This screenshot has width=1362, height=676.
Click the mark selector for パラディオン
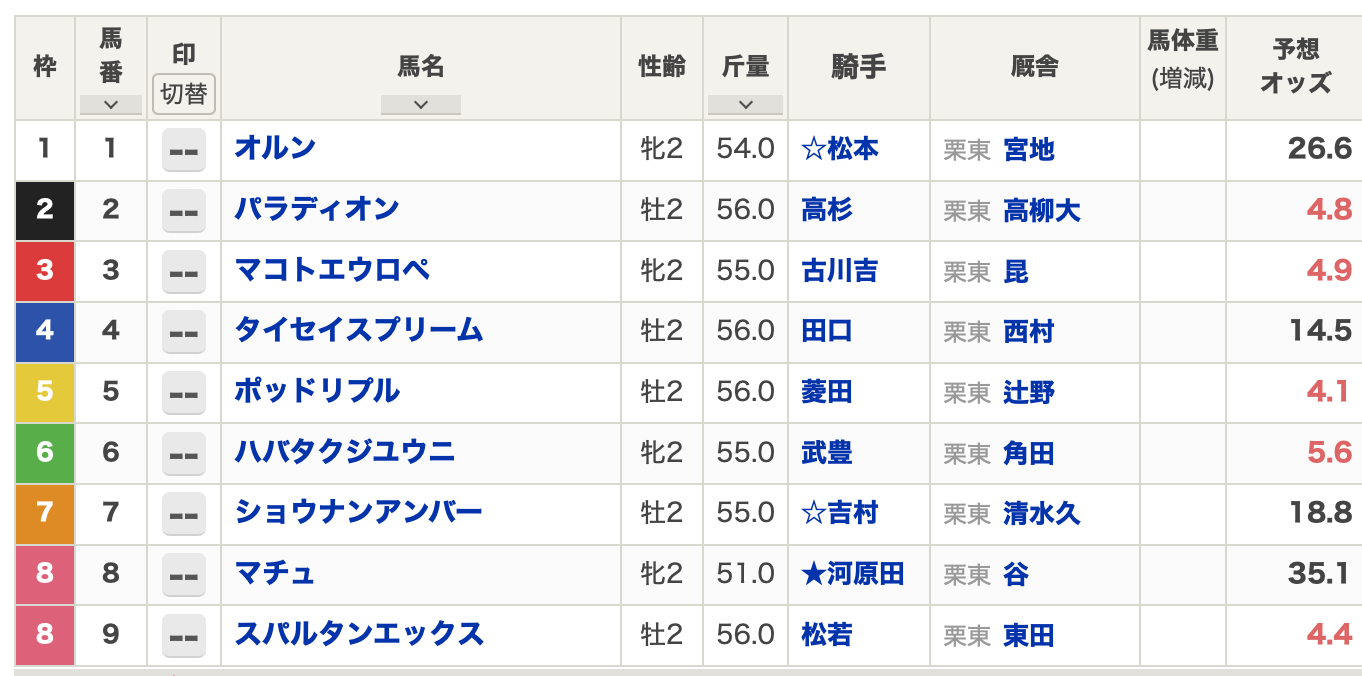184,211
